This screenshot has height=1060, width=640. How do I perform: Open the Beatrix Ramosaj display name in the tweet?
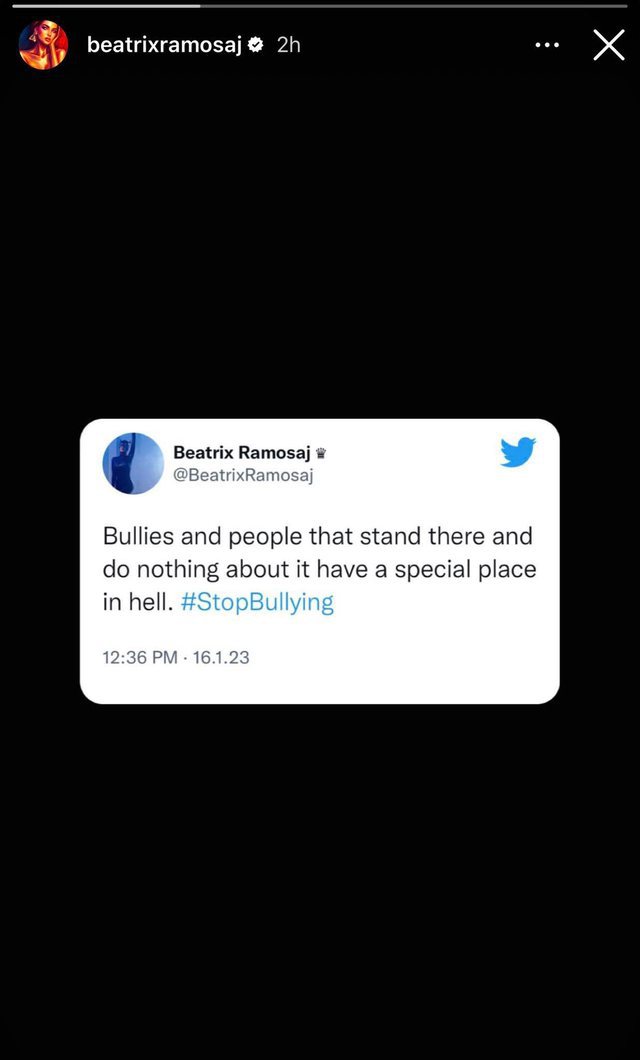click(242, 452)
